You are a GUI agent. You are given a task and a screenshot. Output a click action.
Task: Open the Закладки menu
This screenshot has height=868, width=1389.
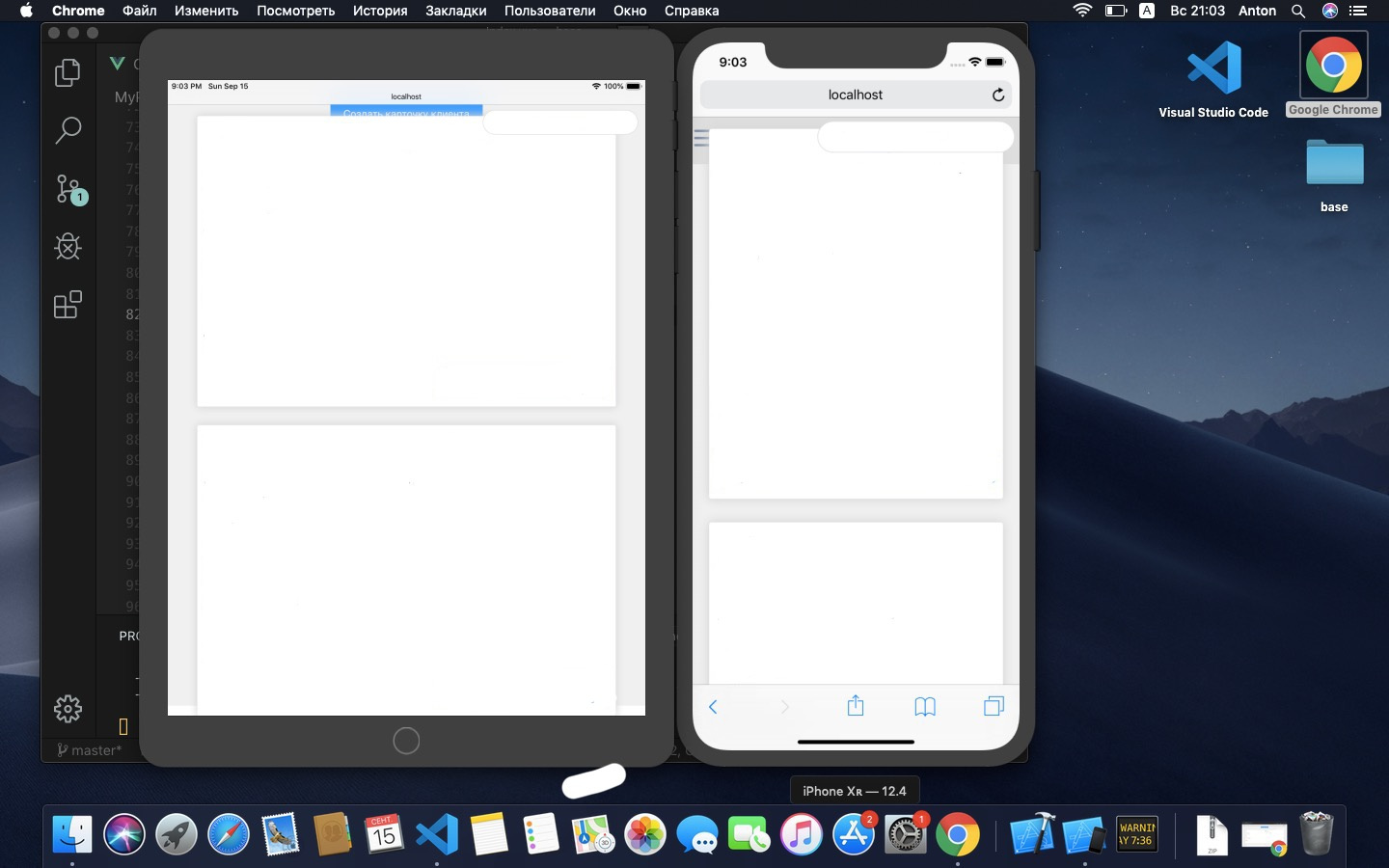(x=455, y=11)
